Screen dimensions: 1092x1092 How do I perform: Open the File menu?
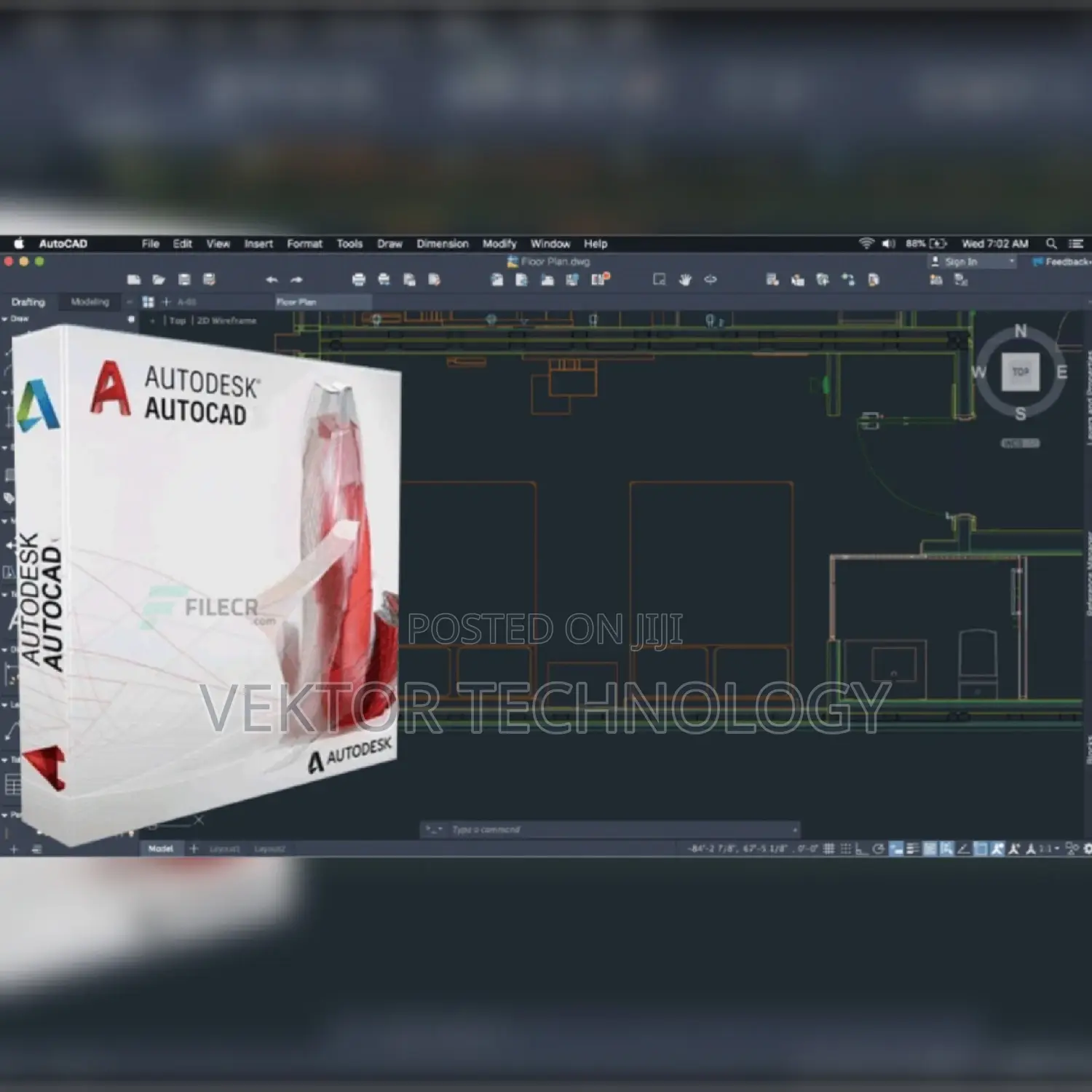click(151, 244)
